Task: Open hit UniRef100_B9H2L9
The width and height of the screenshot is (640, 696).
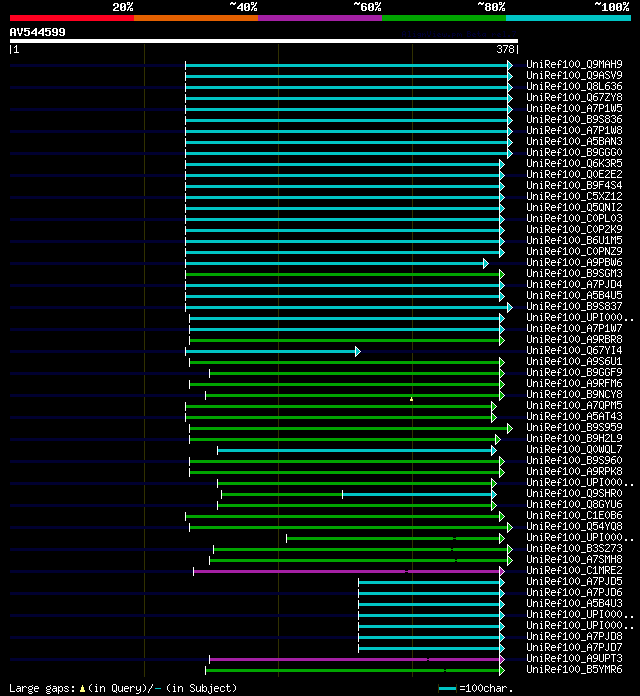Action: click(574, 438)
